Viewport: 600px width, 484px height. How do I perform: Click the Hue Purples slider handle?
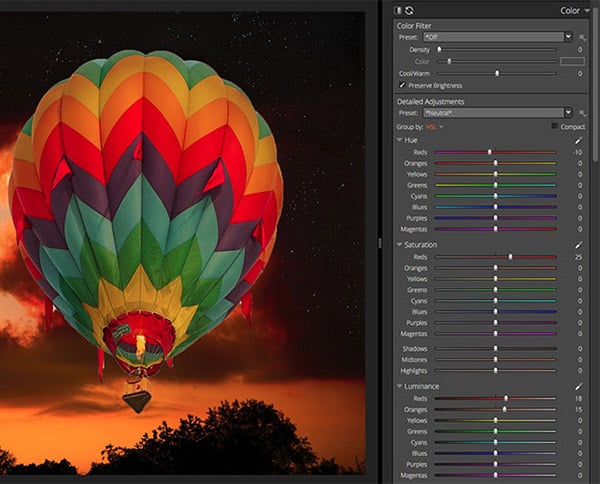[x=496, y=218]
